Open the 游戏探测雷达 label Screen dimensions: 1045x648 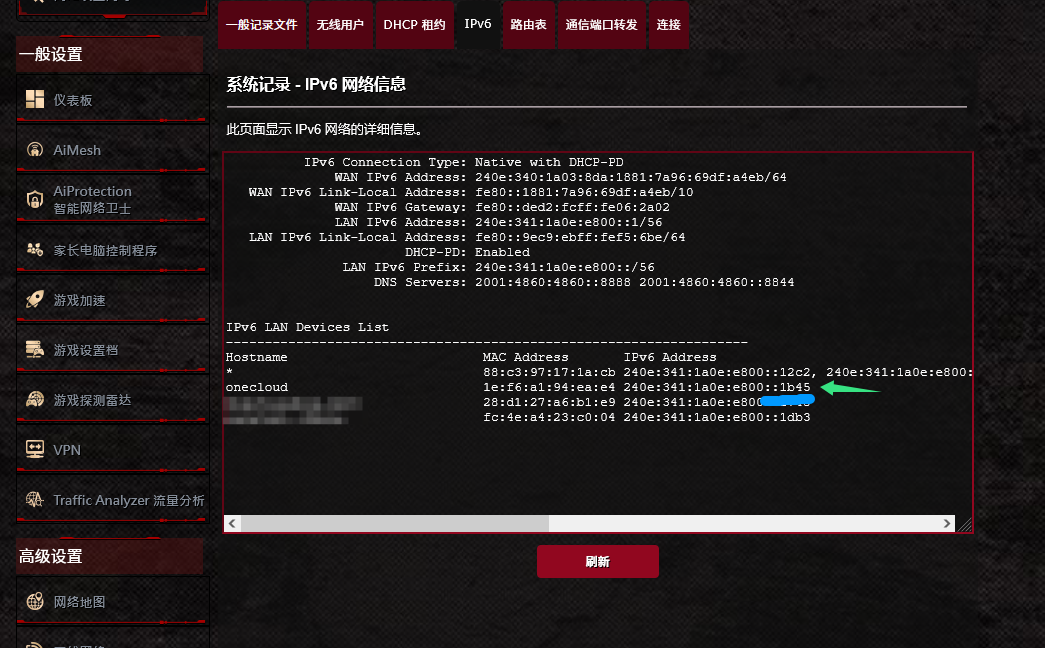click(92, 400)
